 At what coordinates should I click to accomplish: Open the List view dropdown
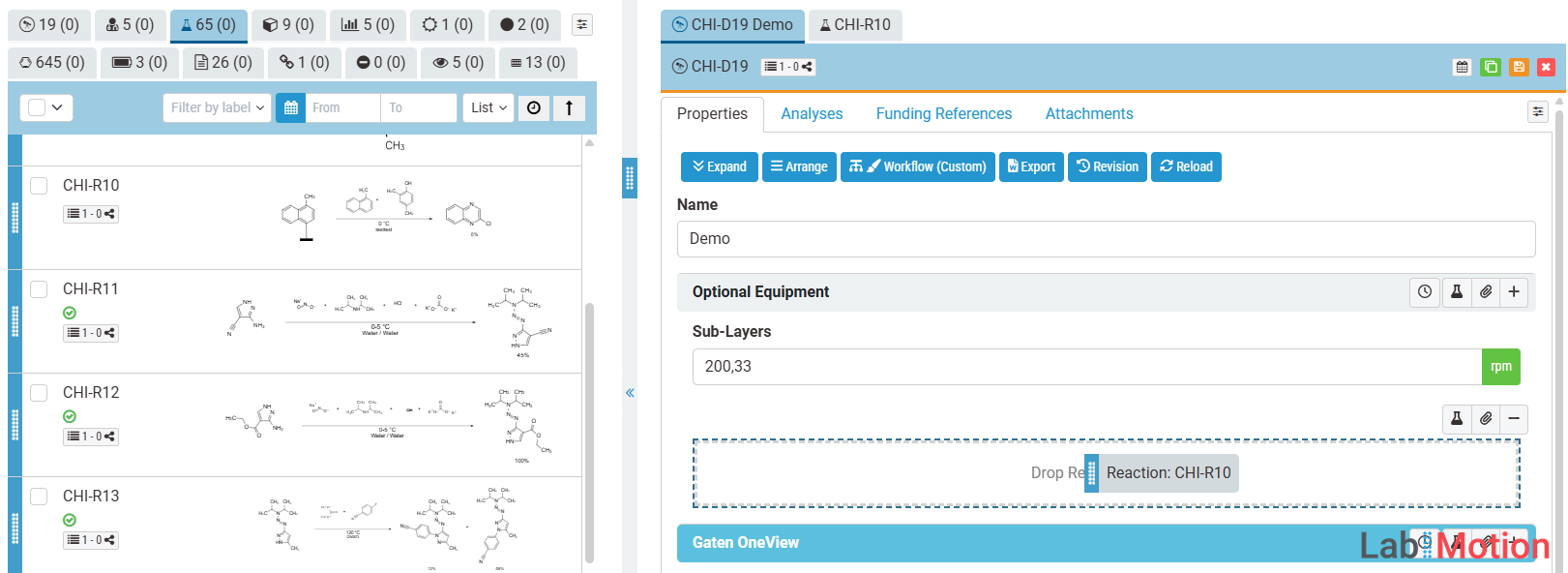(488, 107)
